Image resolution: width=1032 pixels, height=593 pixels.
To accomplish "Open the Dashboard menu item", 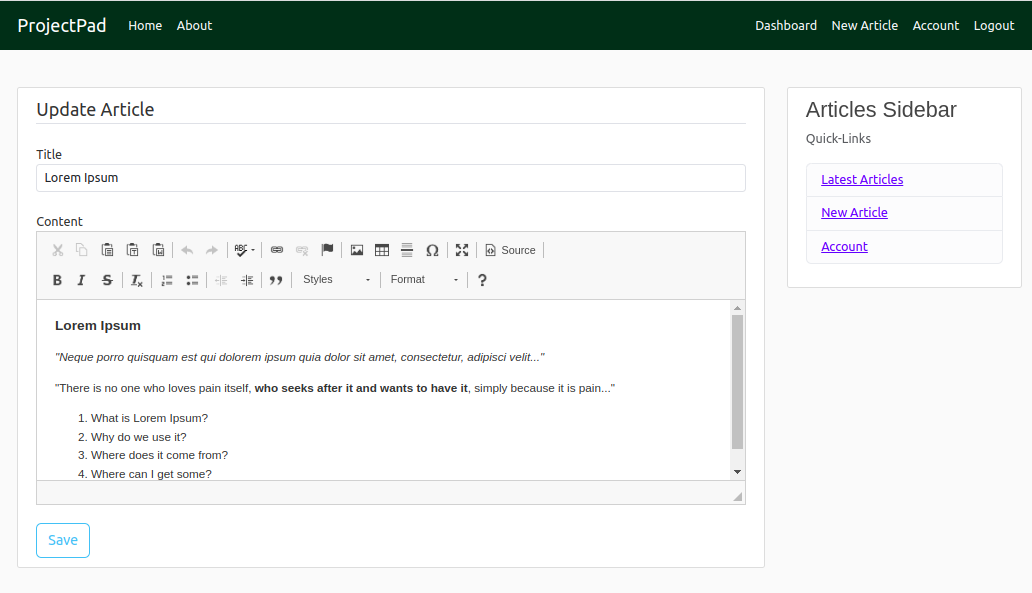I will pos(786,25).
